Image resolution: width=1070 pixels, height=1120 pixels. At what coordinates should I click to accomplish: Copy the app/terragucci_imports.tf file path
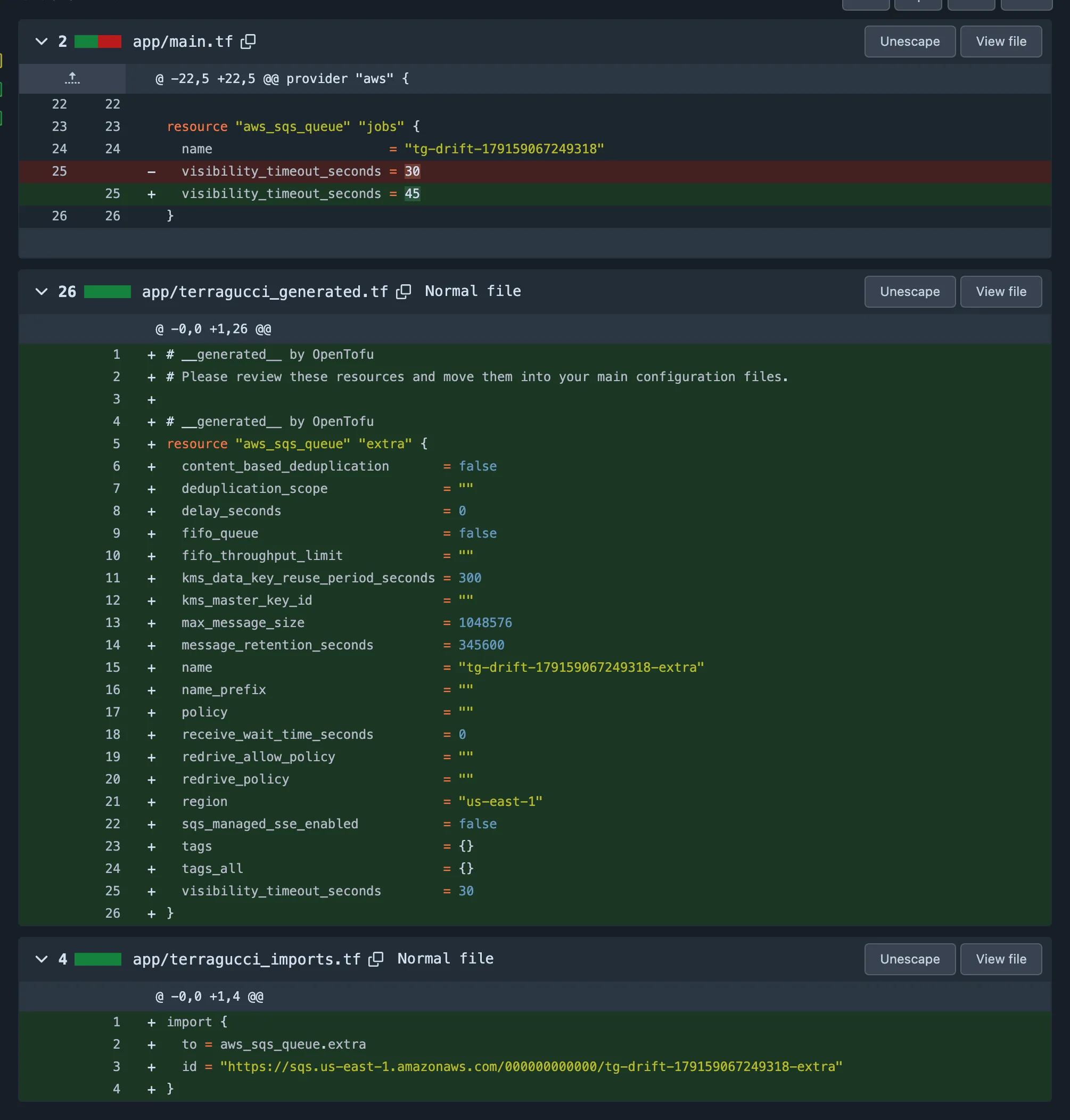(376, 959)
